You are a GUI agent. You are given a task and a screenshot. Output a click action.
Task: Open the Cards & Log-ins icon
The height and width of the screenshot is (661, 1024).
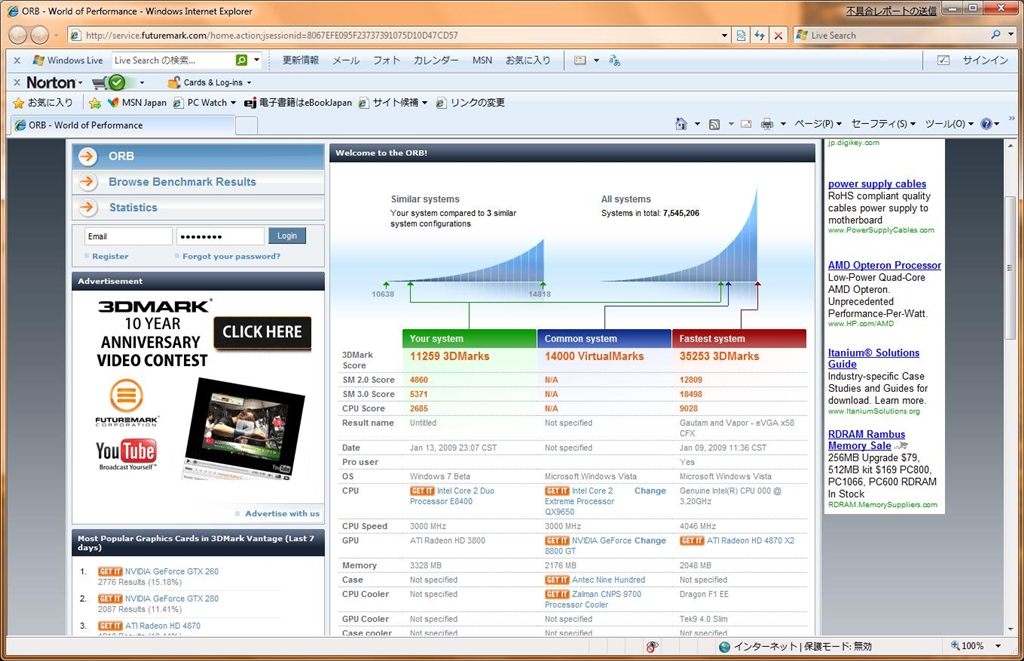tap(174, 82)
